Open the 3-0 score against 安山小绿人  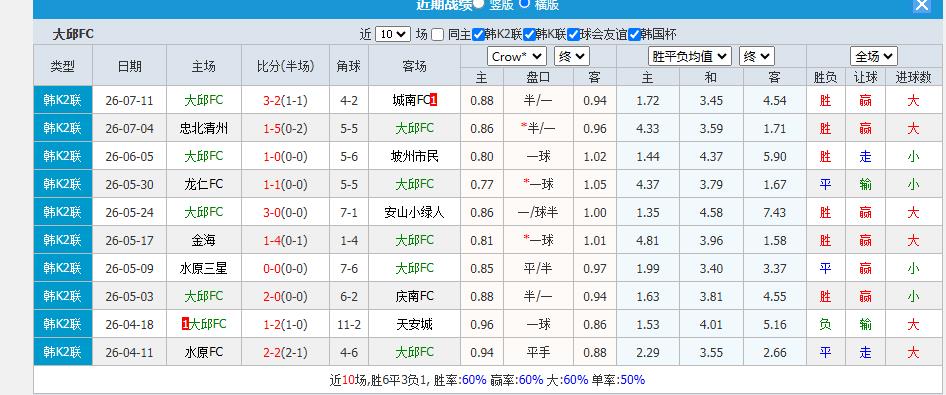click(x=273, y=212)
